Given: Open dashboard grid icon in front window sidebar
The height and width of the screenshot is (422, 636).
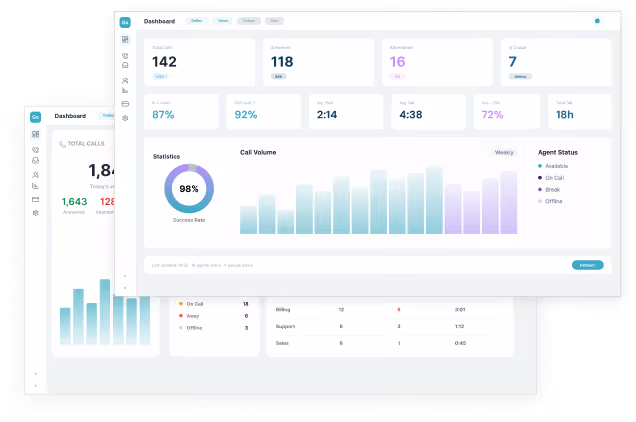Looking at the screenshot, I should pos(125,39).
